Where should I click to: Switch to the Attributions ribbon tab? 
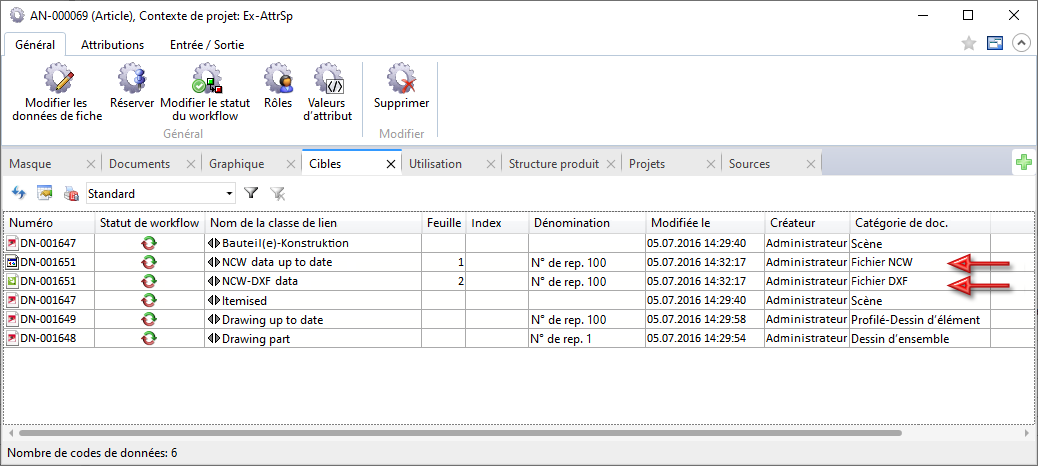point(112,45)
